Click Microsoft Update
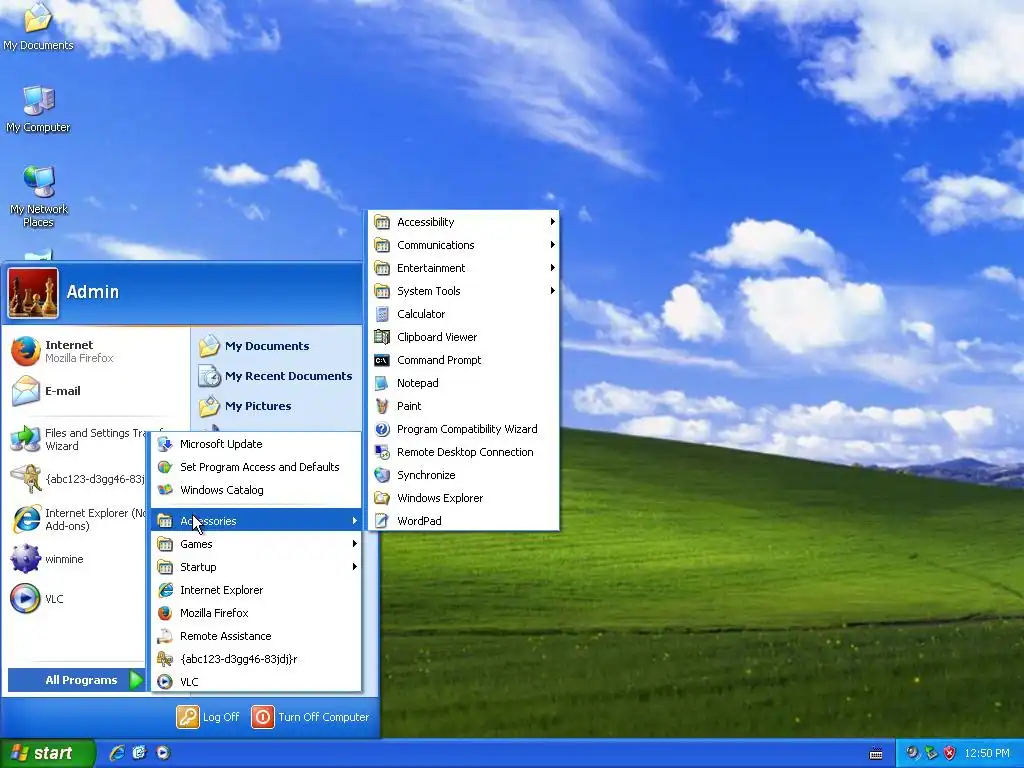Image resolution: width=1024 pixels, height=768 pixels. 257,444
